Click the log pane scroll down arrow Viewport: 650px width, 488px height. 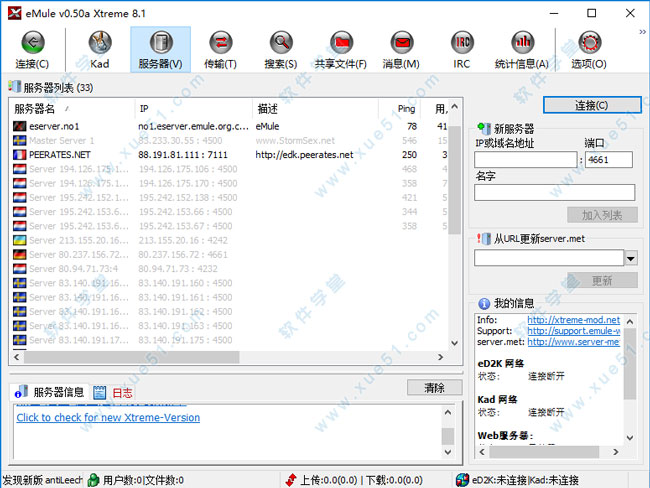click(448, 452)
